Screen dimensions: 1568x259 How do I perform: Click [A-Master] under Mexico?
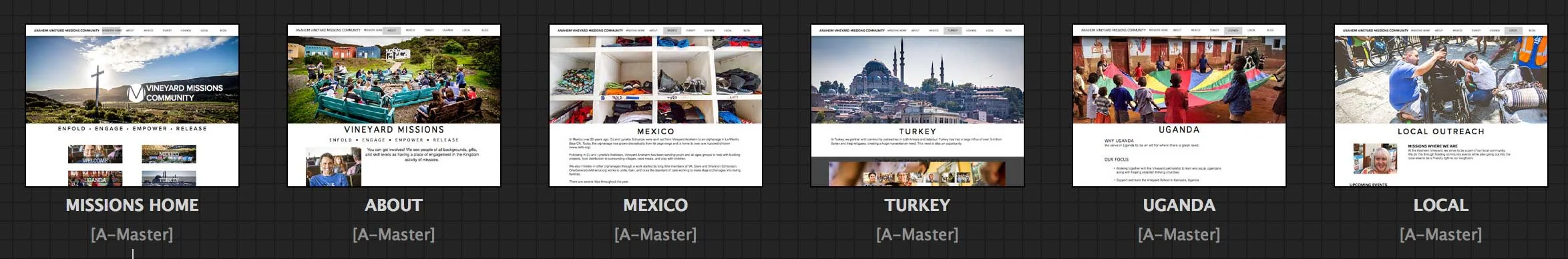[x=656, y=234]
